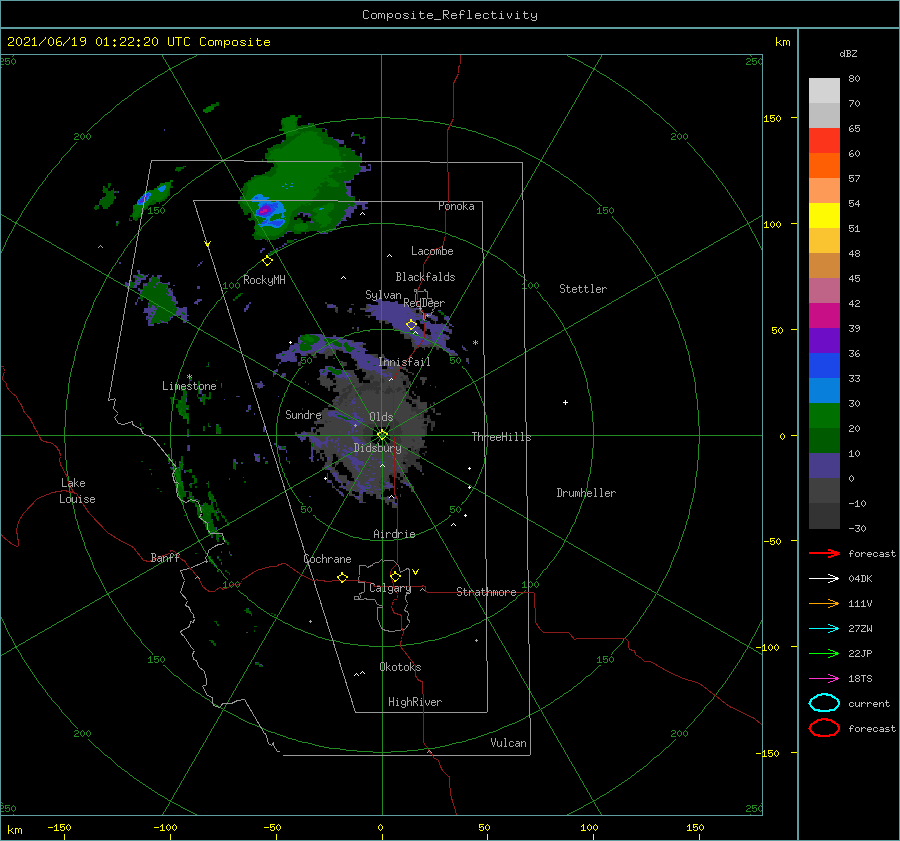This screenshot has height=841, width=900.
Task: Click the Vulcan label
Action: pos(509,743)
